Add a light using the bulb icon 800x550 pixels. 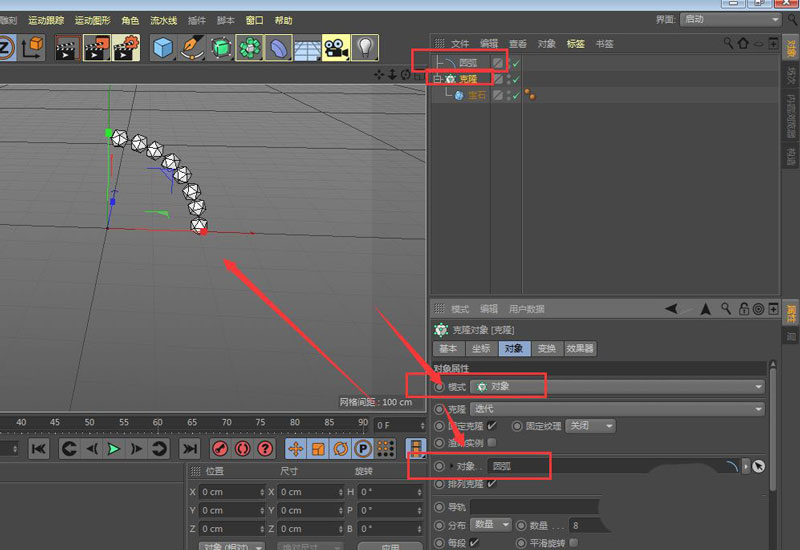point(364,47)
